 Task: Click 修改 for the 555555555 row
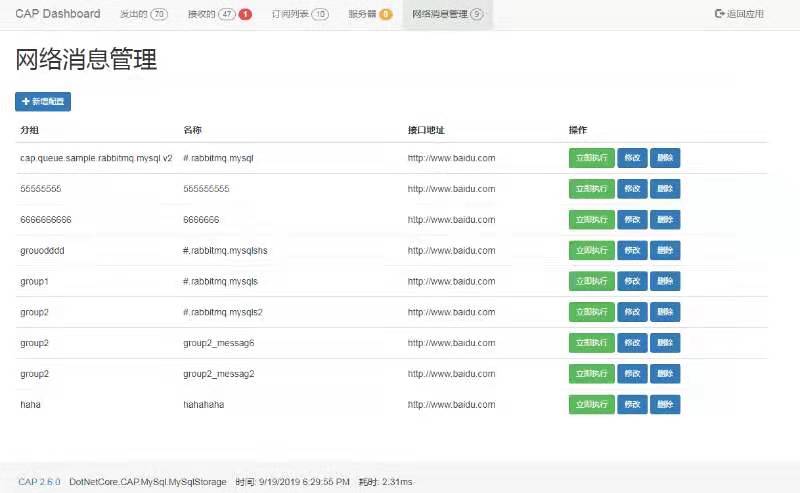click(632, 189)
